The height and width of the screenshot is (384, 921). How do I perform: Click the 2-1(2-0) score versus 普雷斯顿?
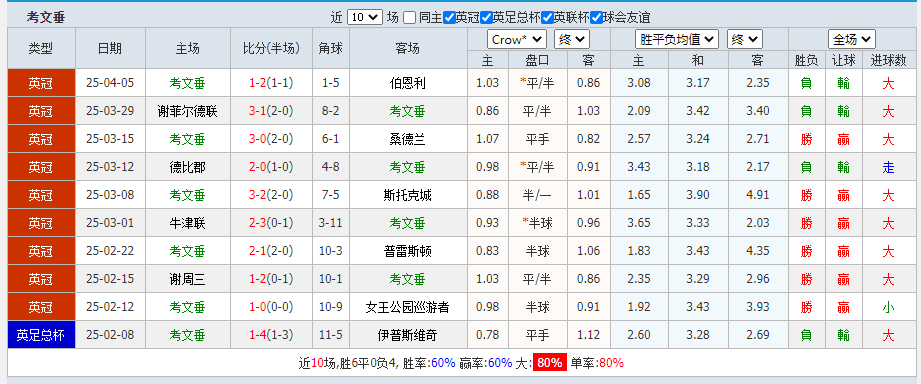point(271,251)
